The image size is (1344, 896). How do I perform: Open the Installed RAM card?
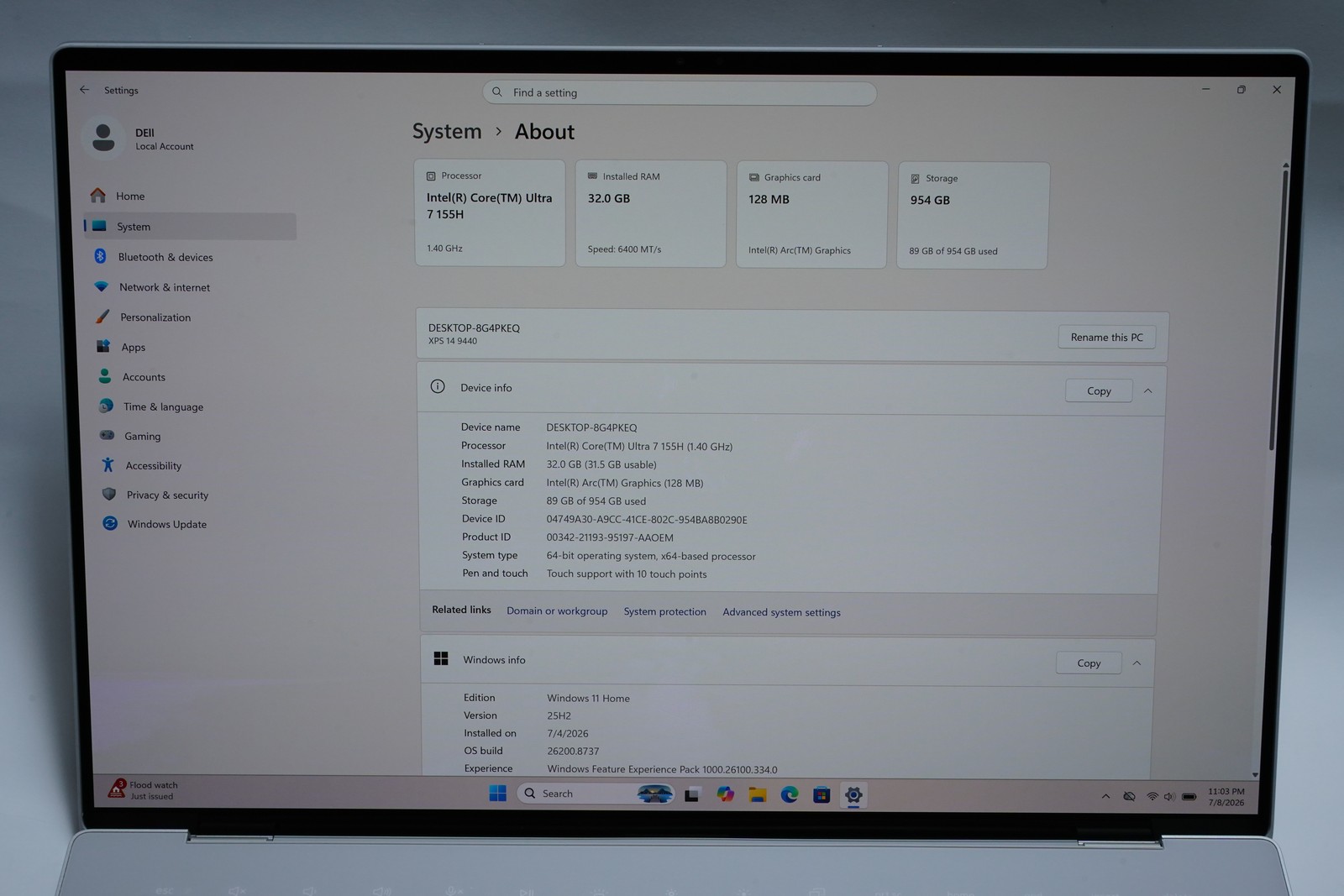(x=651, y=214)
